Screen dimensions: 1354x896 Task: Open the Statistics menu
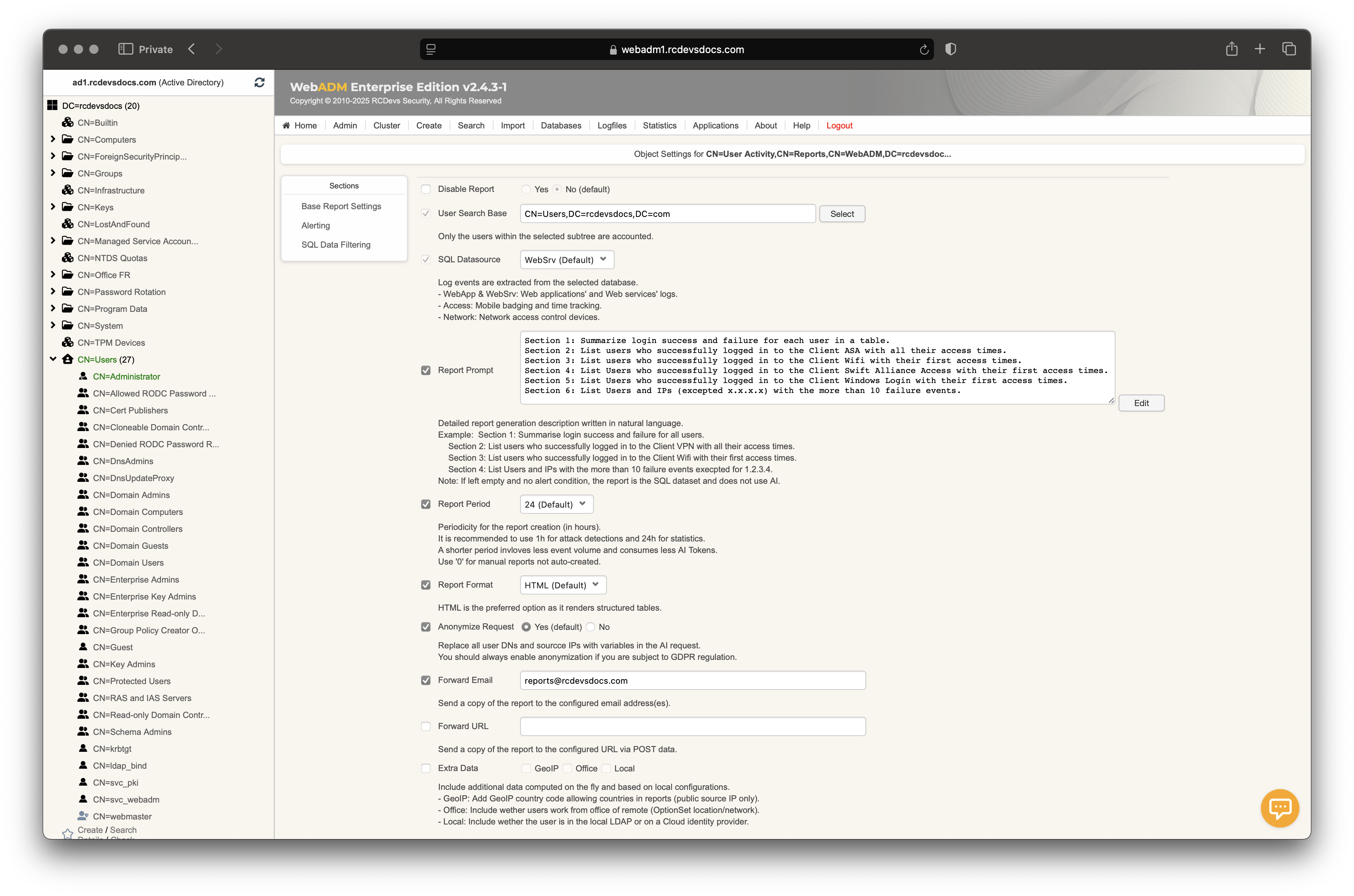[x=659, y=126]
